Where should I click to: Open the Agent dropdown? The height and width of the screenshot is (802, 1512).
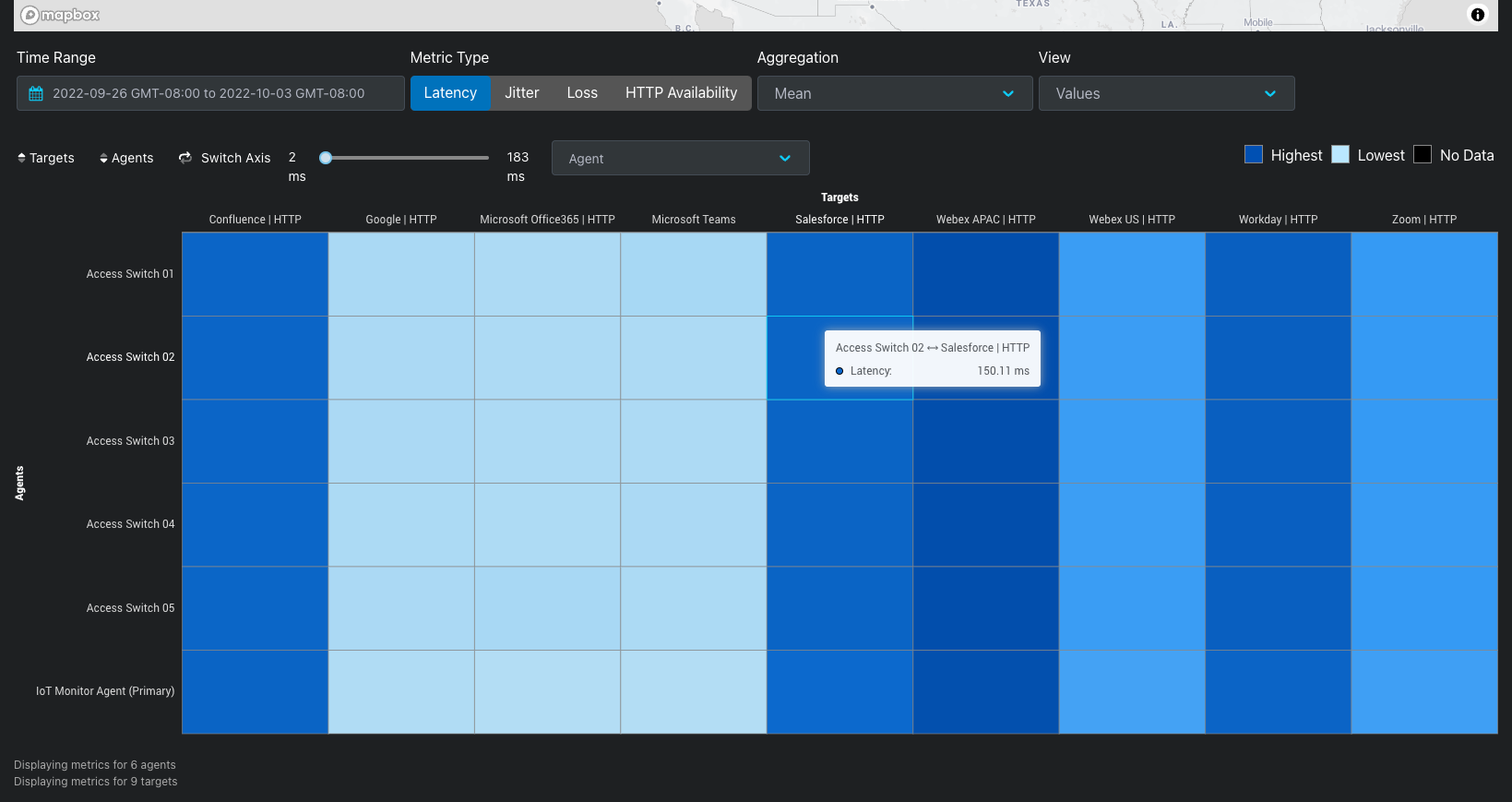681,158
